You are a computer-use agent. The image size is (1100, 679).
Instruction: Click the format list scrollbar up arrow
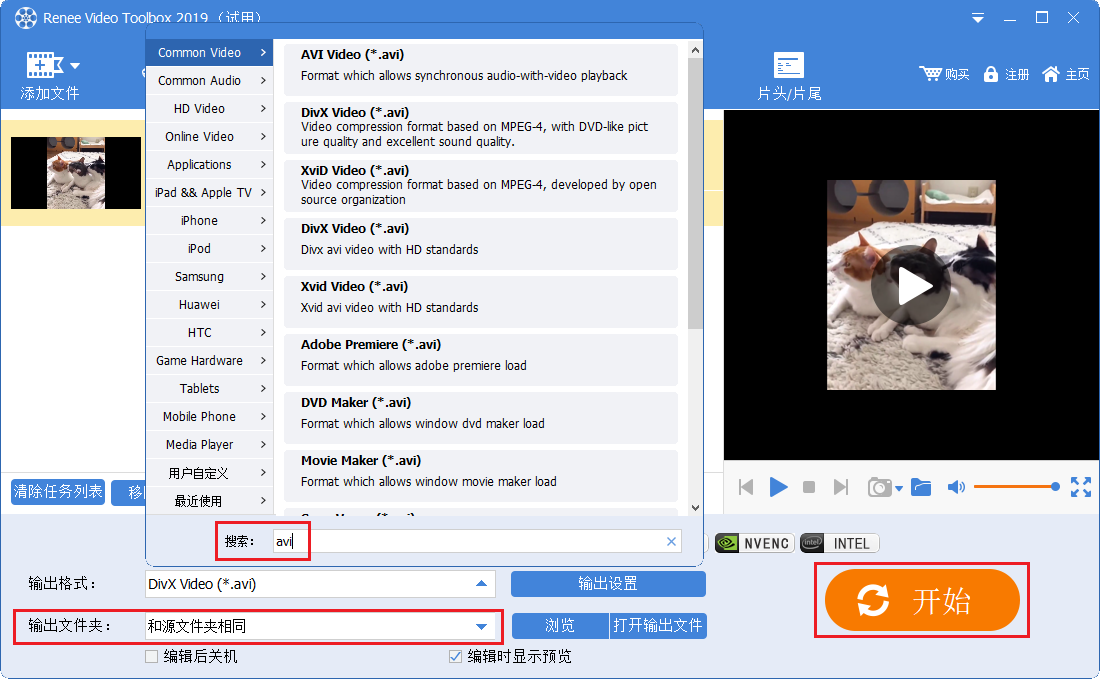(695, 50)
